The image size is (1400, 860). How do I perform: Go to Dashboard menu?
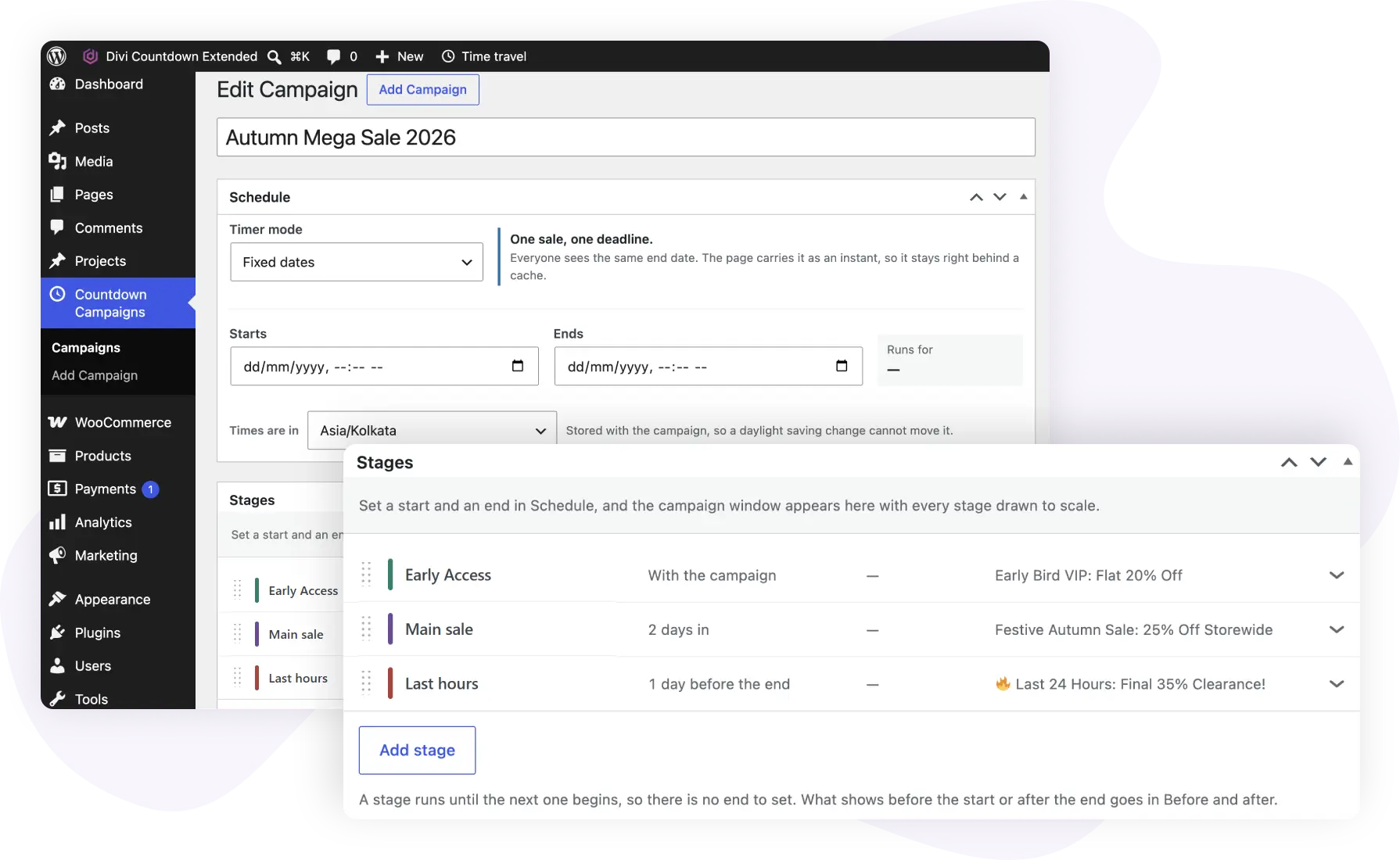[118, 84]
